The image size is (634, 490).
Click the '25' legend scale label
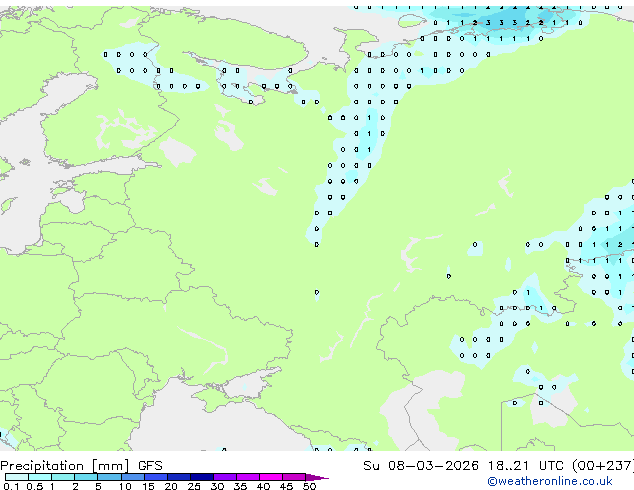point(194,486)
